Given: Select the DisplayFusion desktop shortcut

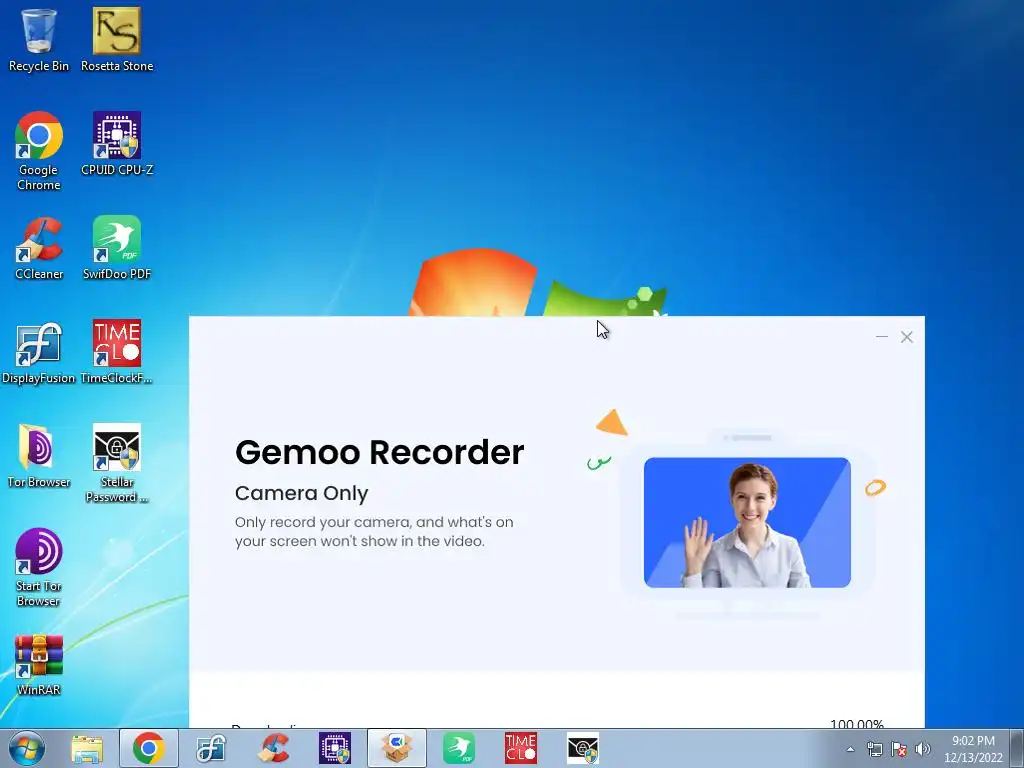Looking at the screenshot, I should [39, 353].
